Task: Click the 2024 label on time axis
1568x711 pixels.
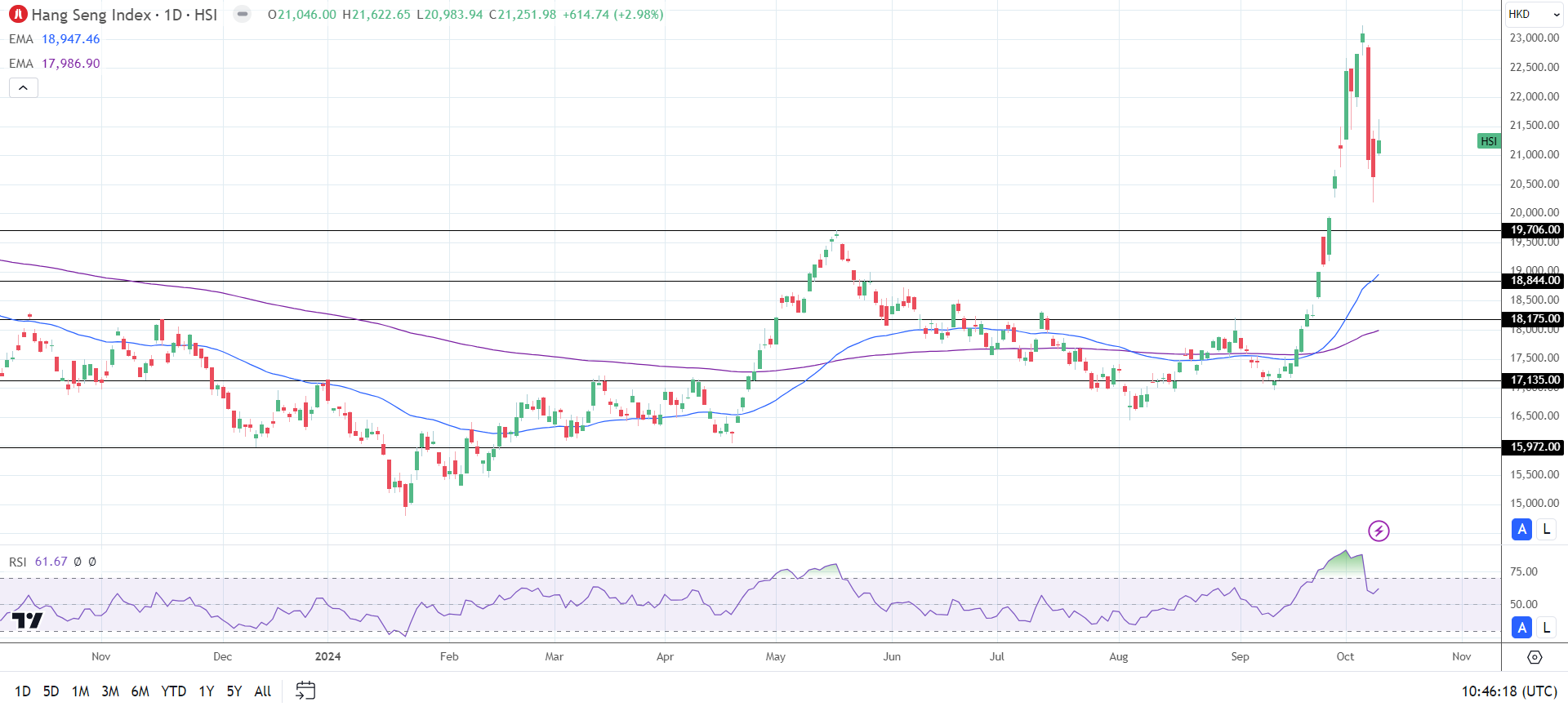Action: (x=327, y=656)
